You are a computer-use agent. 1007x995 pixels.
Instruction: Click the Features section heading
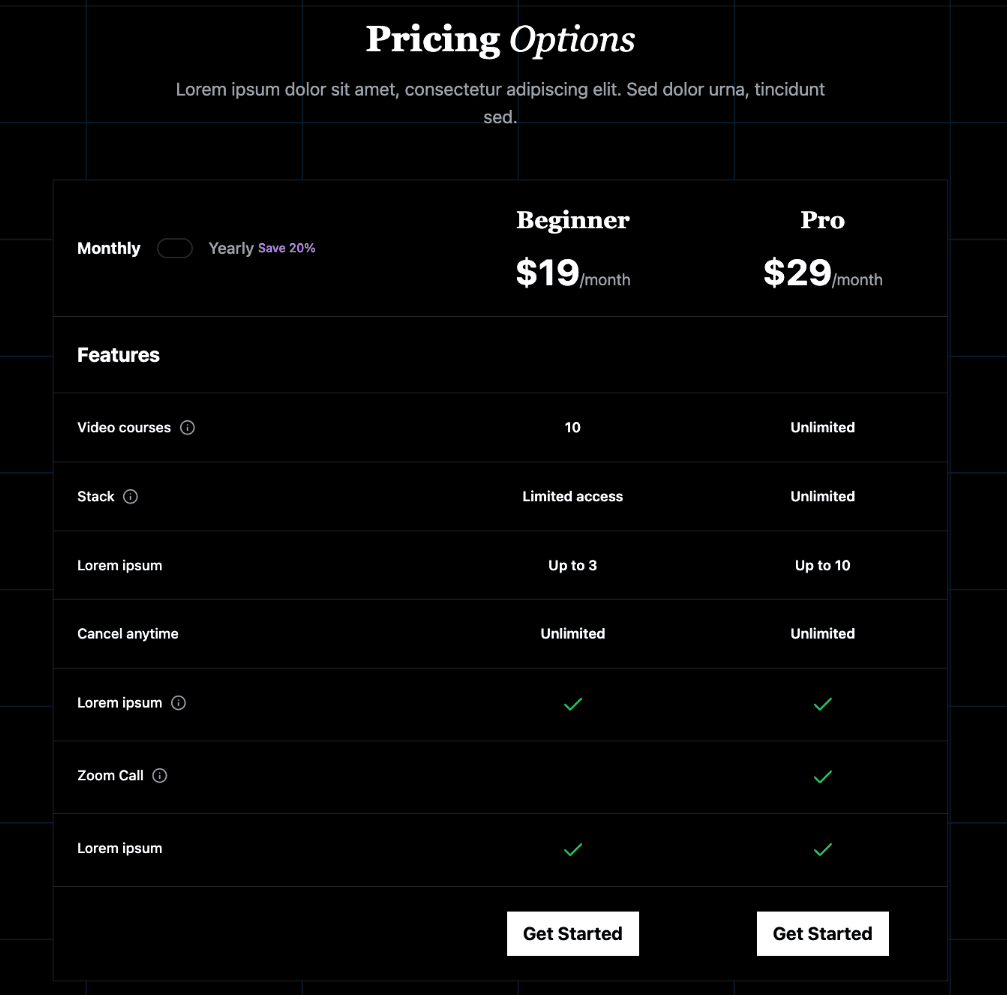click(x=117, y=355)
